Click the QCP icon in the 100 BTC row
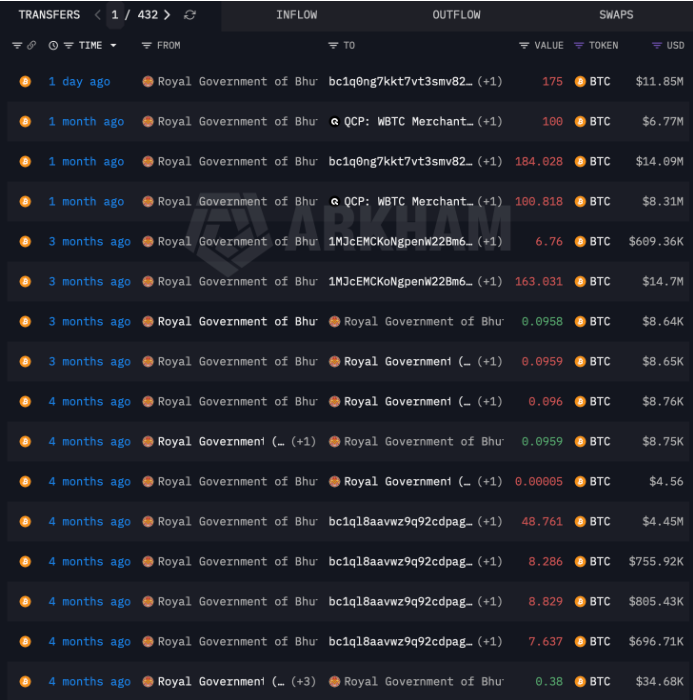Viewport: 693px width, 700px height. (x=335, y=122)
